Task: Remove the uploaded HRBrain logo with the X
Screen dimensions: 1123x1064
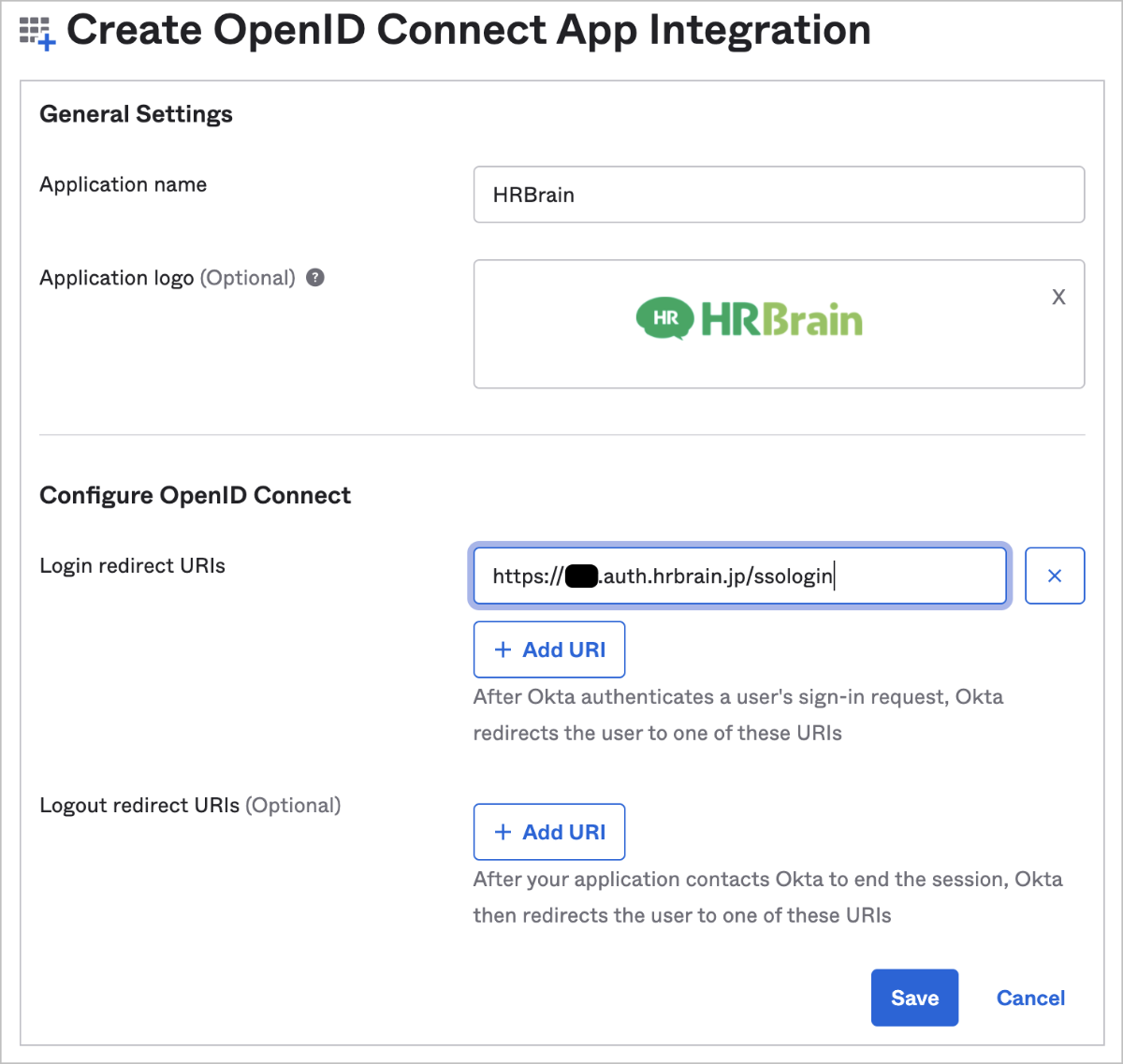Action: point(1058,297)
